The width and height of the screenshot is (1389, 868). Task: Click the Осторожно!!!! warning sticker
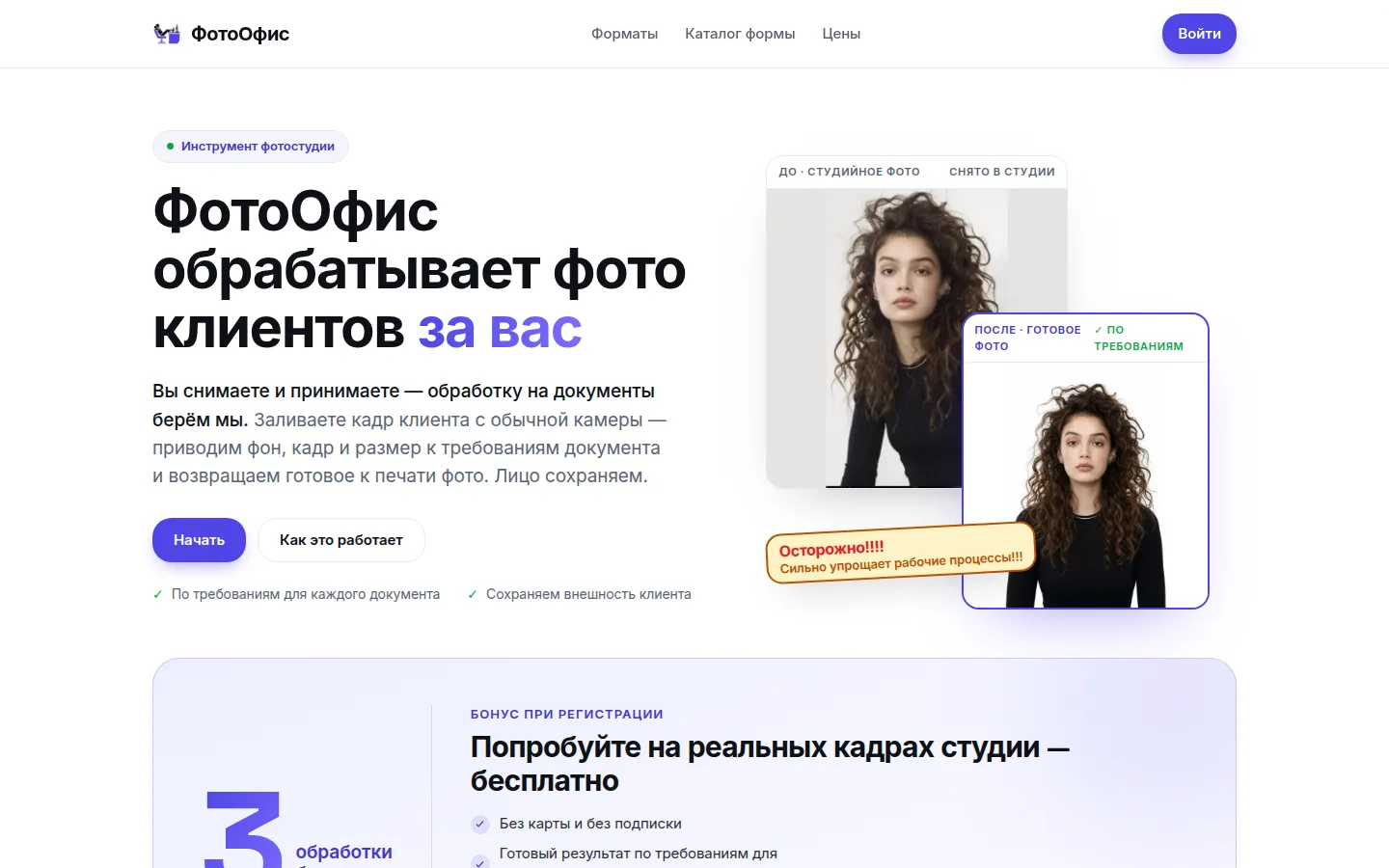901,554
